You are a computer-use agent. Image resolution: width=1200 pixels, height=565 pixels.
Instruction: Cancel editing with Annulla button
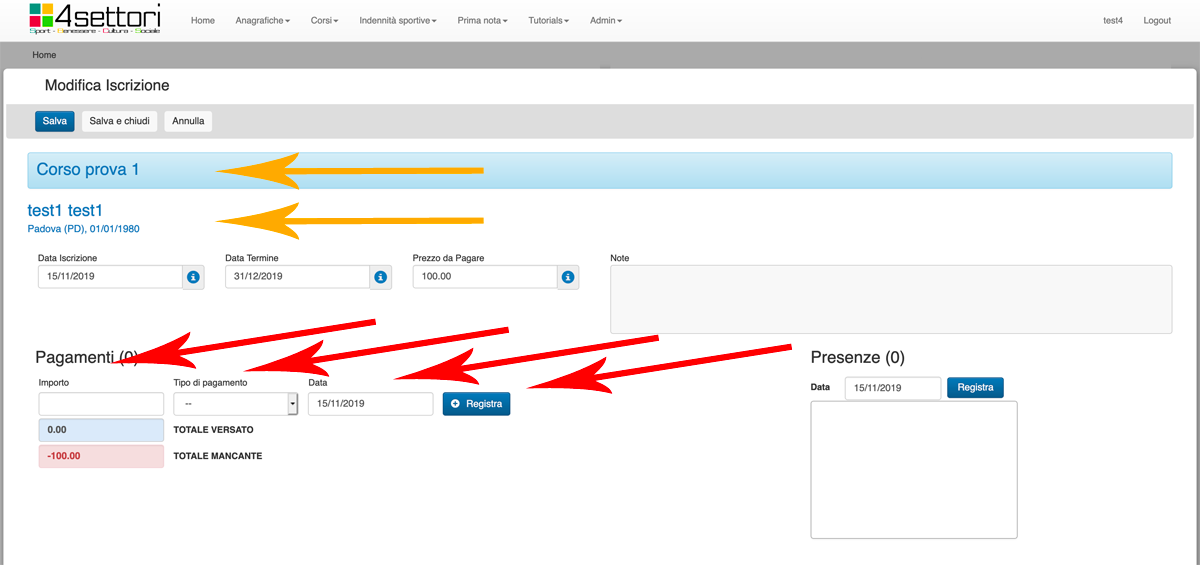[x=188, y=121]
